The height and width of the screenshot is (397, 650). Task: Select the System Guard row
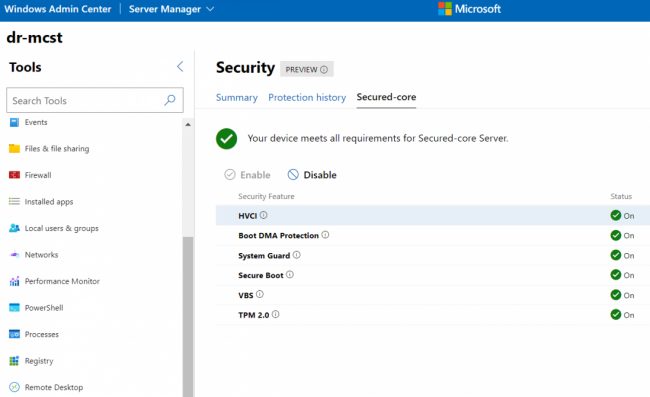coord(433,255)
